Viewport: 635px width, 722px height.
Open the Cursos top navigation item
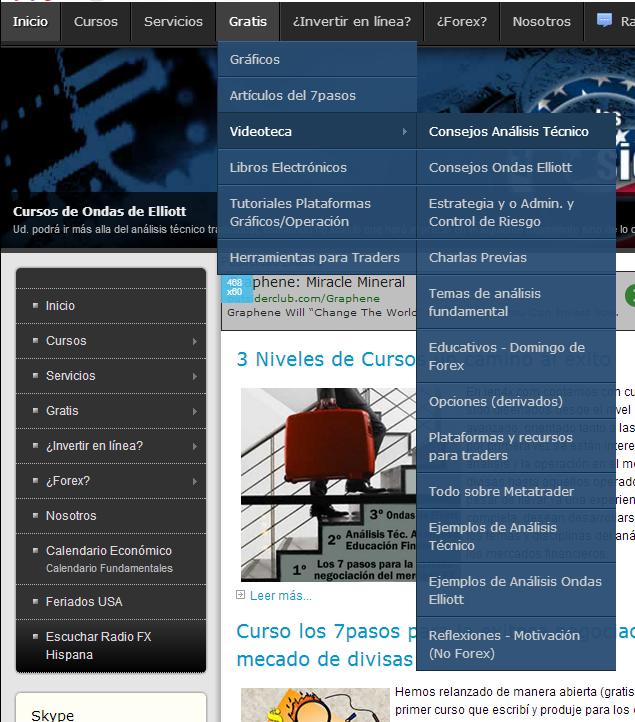[96, 22]
